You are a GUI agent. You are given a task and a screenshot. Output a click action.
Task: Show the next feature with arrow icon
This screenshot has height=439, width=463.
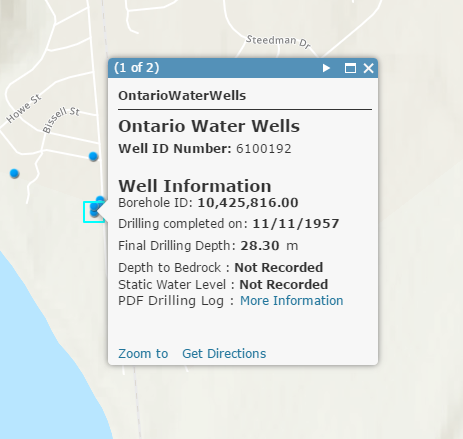pos(326,68)
